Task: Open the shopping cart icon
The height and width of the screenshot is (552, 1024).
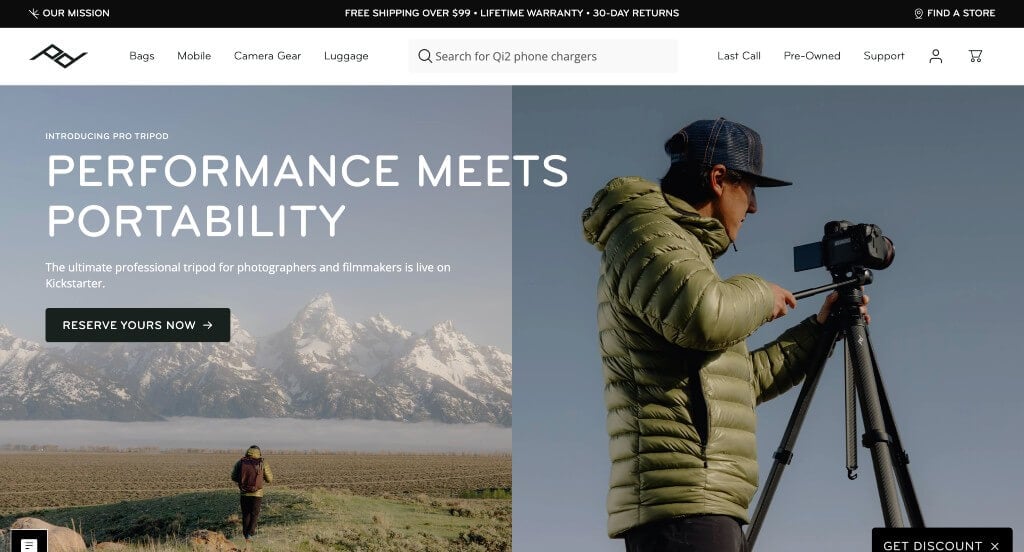Action: click(x=975, y=56)
